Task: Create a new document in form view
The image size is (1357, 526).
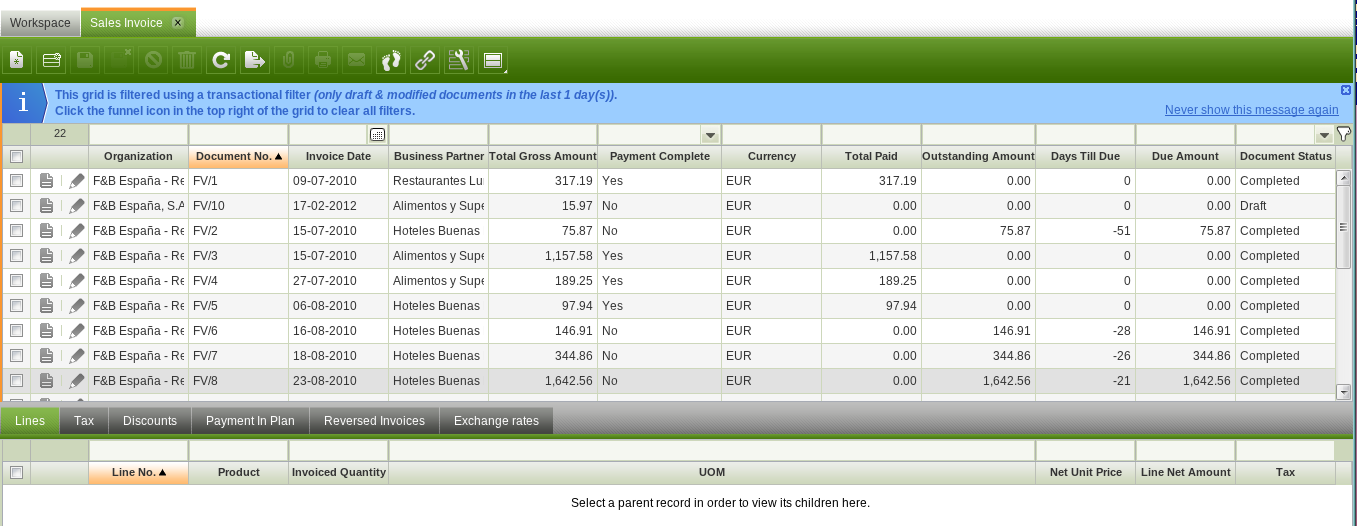Action: 17,61
